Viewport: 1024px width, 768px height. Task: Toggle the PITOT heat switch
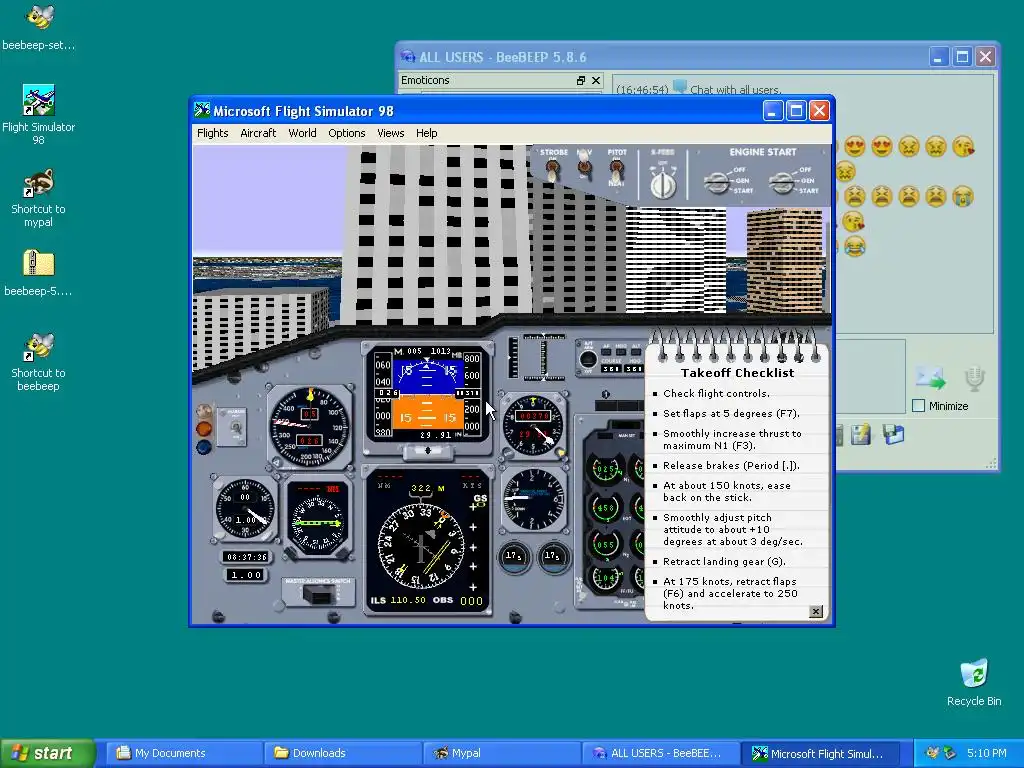pos(616,172)
